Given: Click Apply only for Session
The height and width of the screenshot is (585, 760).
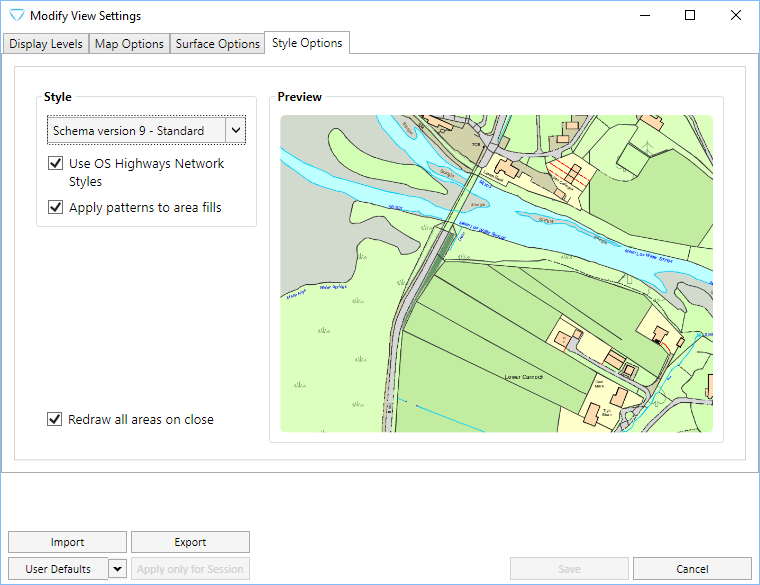Looking at the screenshot, I should (x=190, y=569).
